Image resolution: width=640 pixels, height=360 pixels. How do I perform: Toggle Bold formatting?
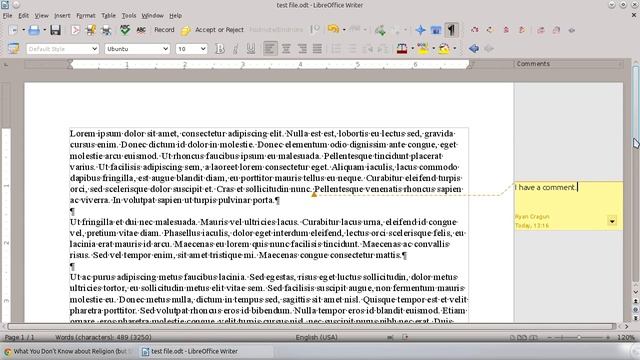(x=220, y=49)
